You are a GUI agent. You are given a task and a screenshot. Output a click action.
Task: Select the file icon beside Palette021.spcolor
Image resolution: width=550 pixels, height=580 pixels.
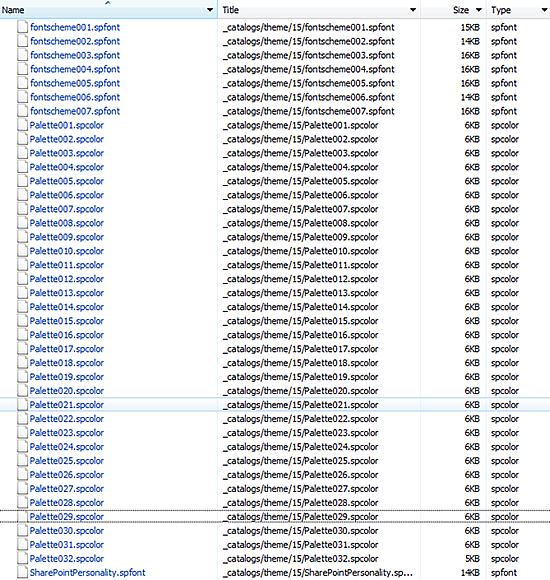click(22, 405)
